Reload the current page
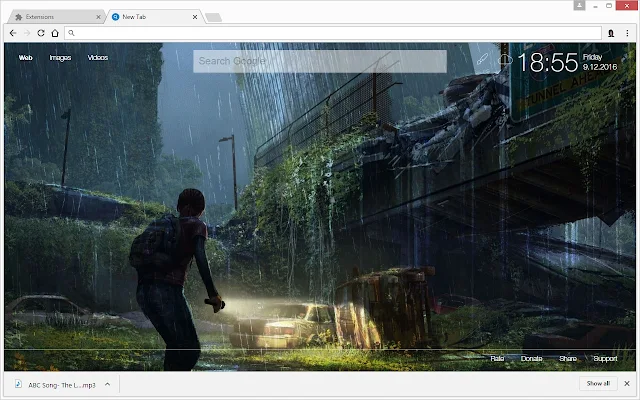This screenshot has width=640, height=400. coord(41,33)
